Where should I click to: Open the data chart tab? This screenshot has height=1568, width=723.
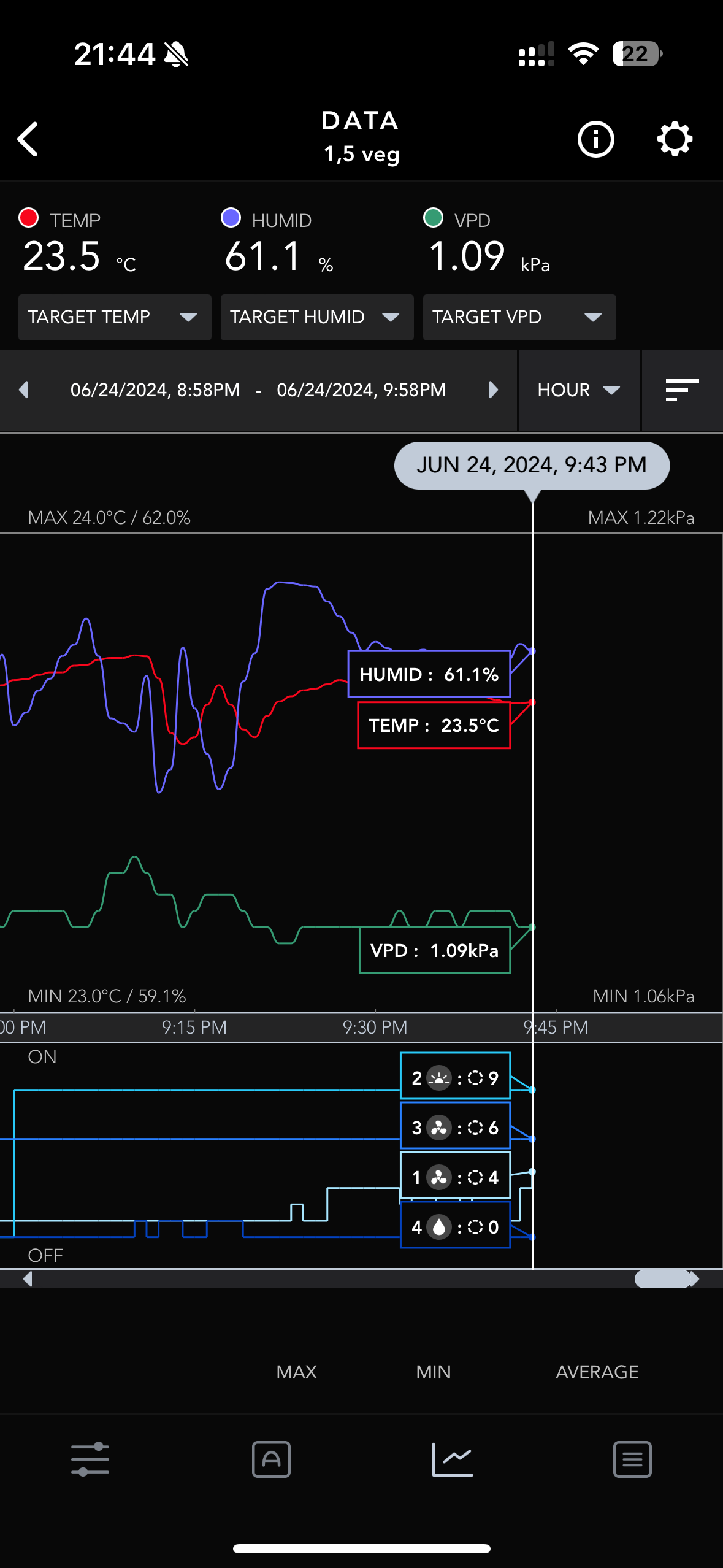(x=452, y=1459)
